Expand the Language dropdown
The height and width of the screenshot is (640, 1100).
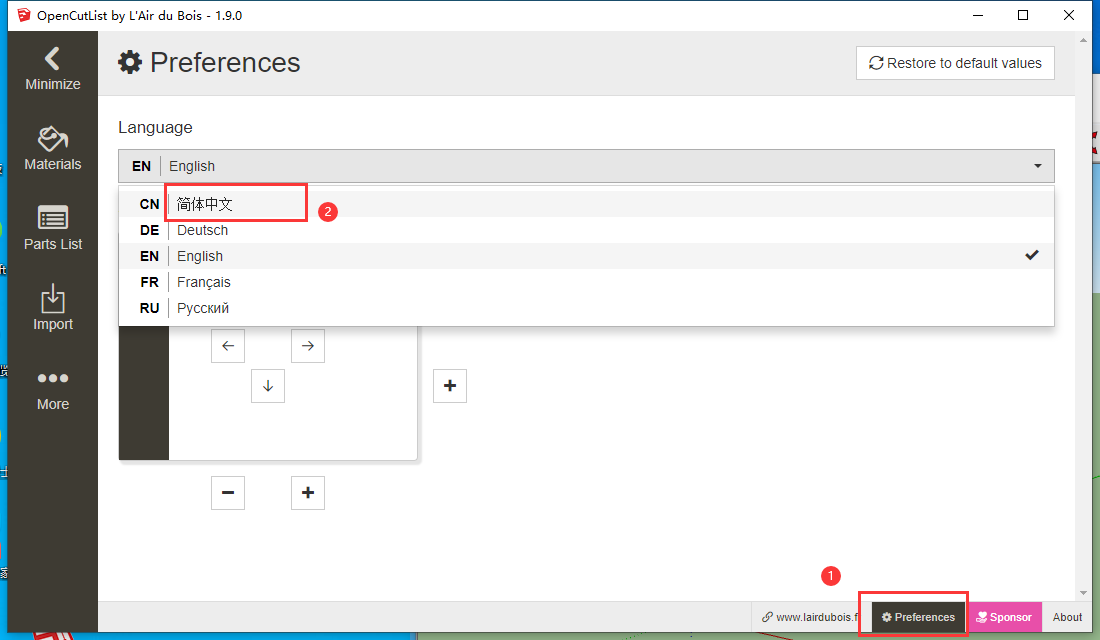[586, 166]
